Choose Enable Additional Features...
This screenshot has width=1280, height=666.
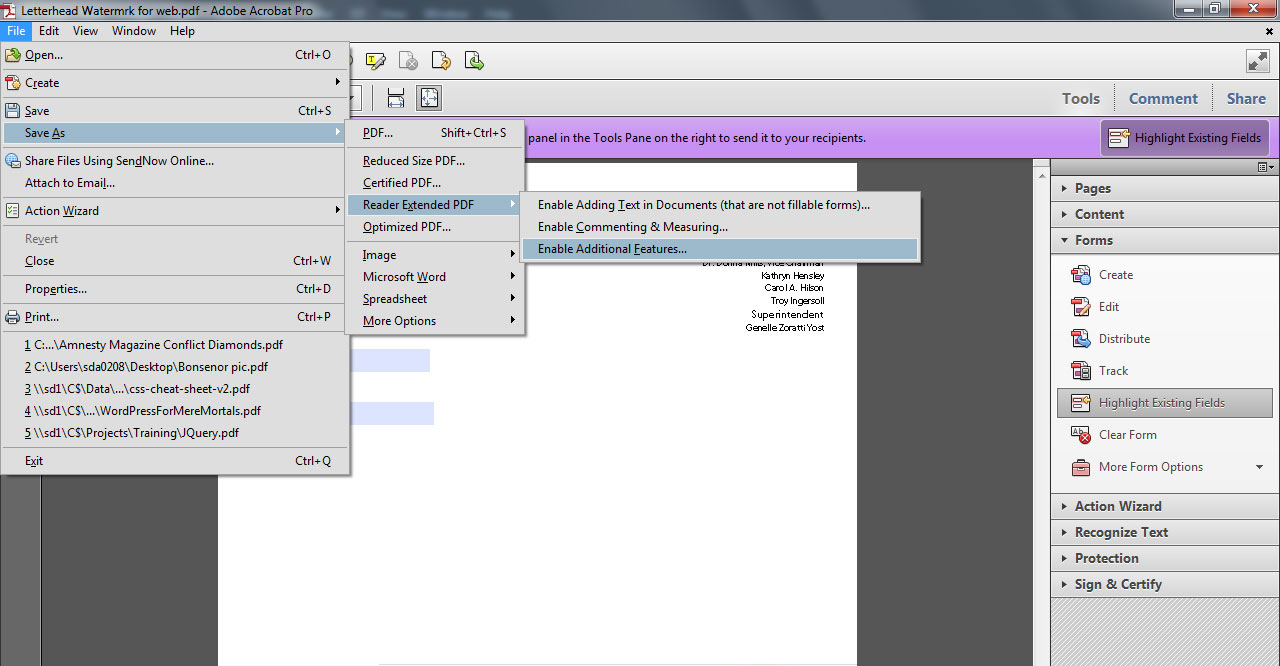[720, 249]
